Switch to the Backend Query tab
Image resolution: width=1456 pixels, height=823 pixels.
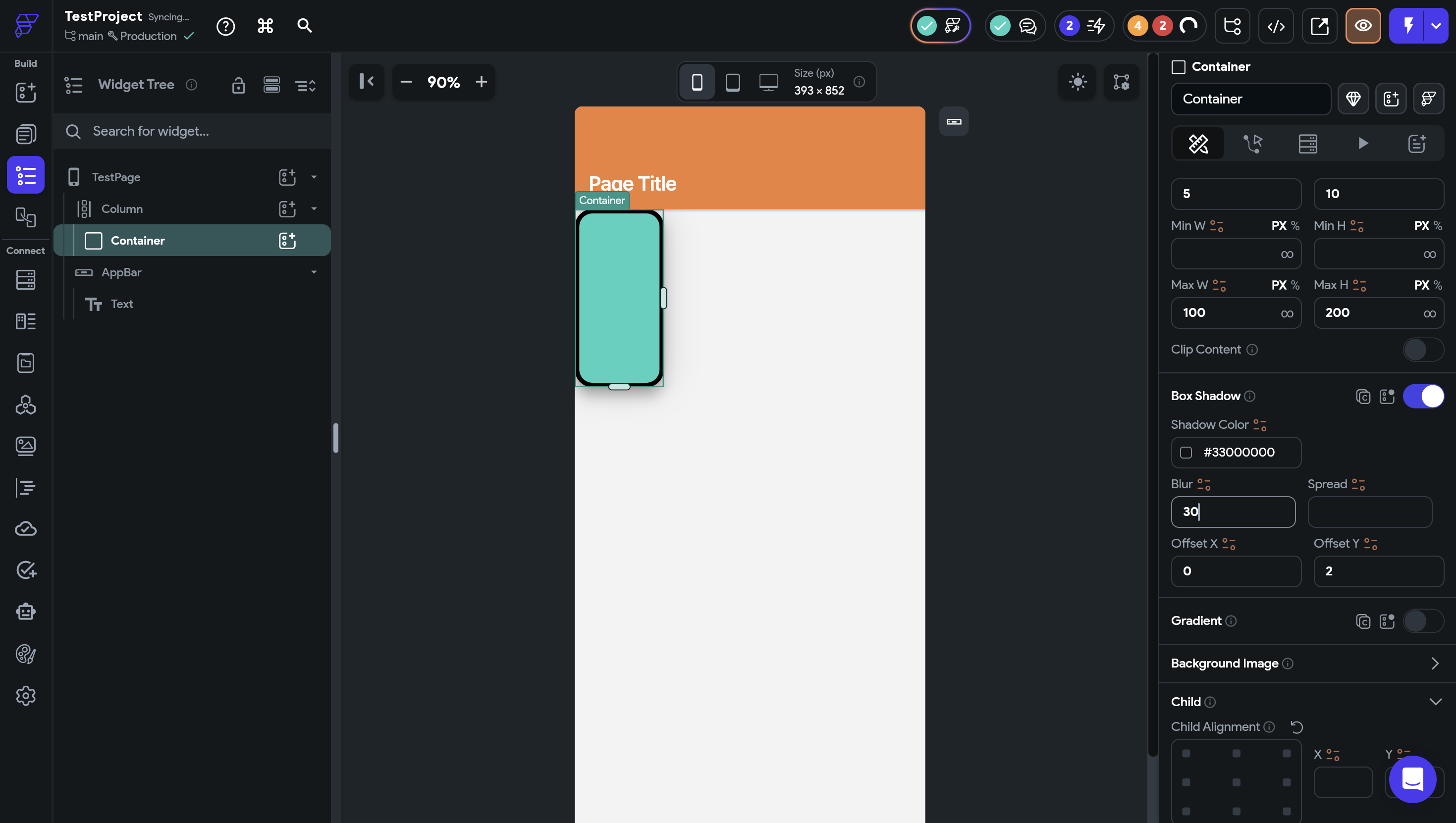1307,144
